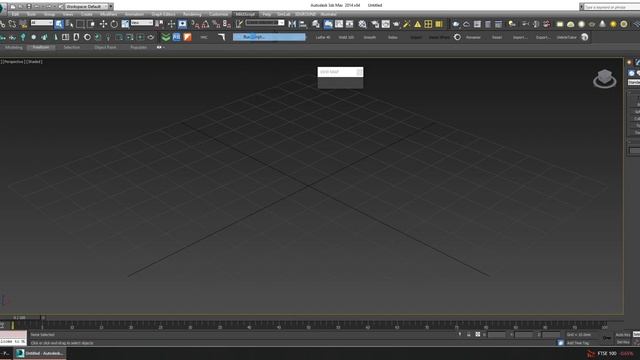The image size is (640, 360).
Task: Toggle Keyboard Shortcut Override
Action: click(182, 24)
